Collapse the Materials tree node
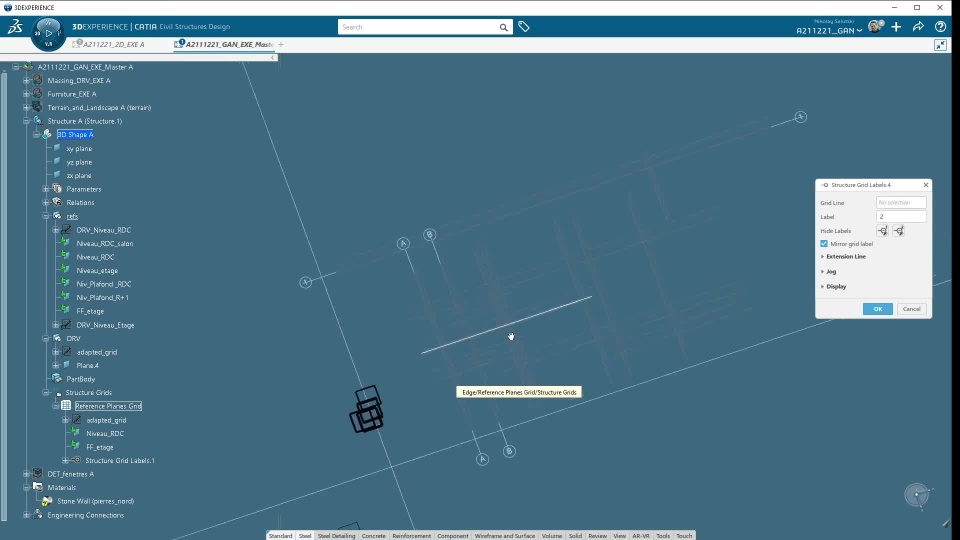The height and width of the screenshot is (540, 960). [26, 487]
